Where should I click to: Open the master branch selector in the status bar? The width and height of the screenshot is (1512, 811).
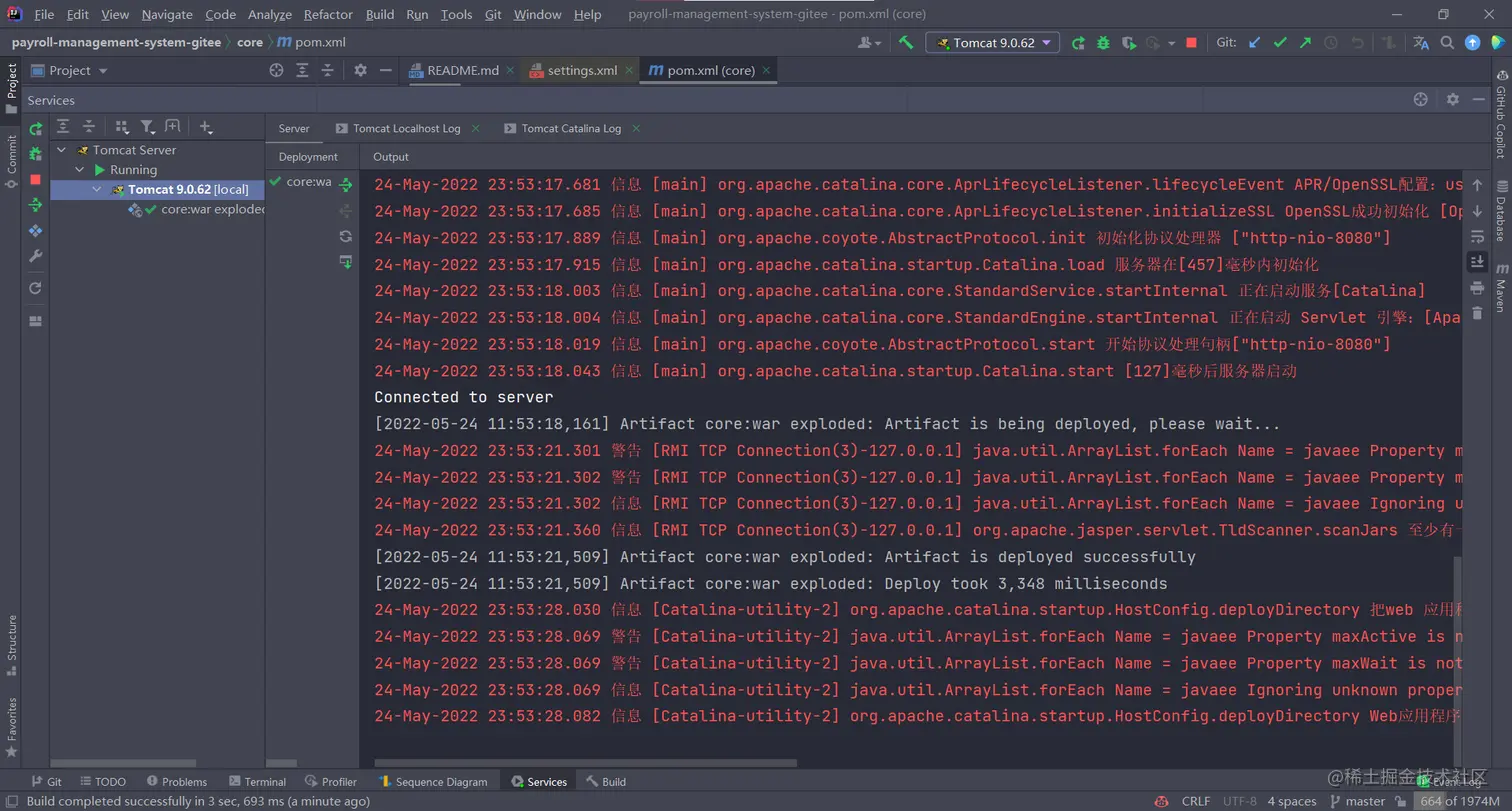1358,801
